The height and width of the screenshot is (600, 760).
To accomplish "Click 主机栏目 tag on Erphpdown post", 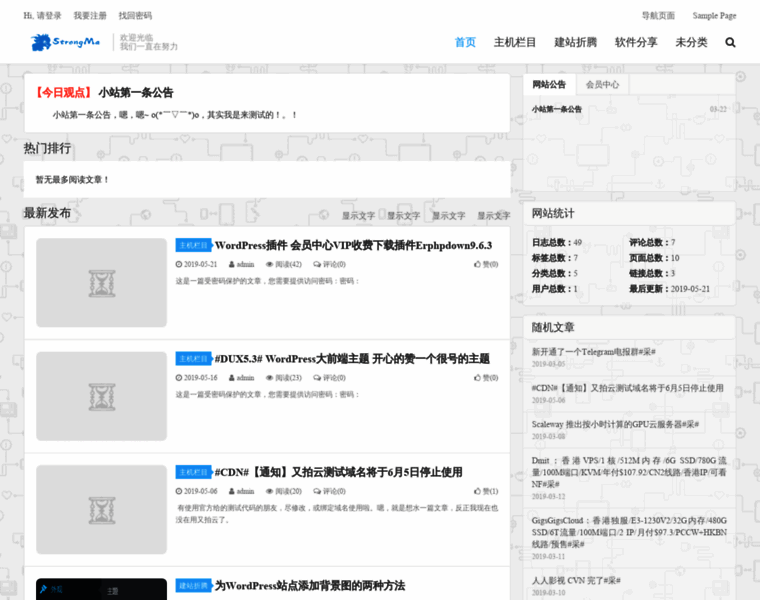I will click(194, 245).
